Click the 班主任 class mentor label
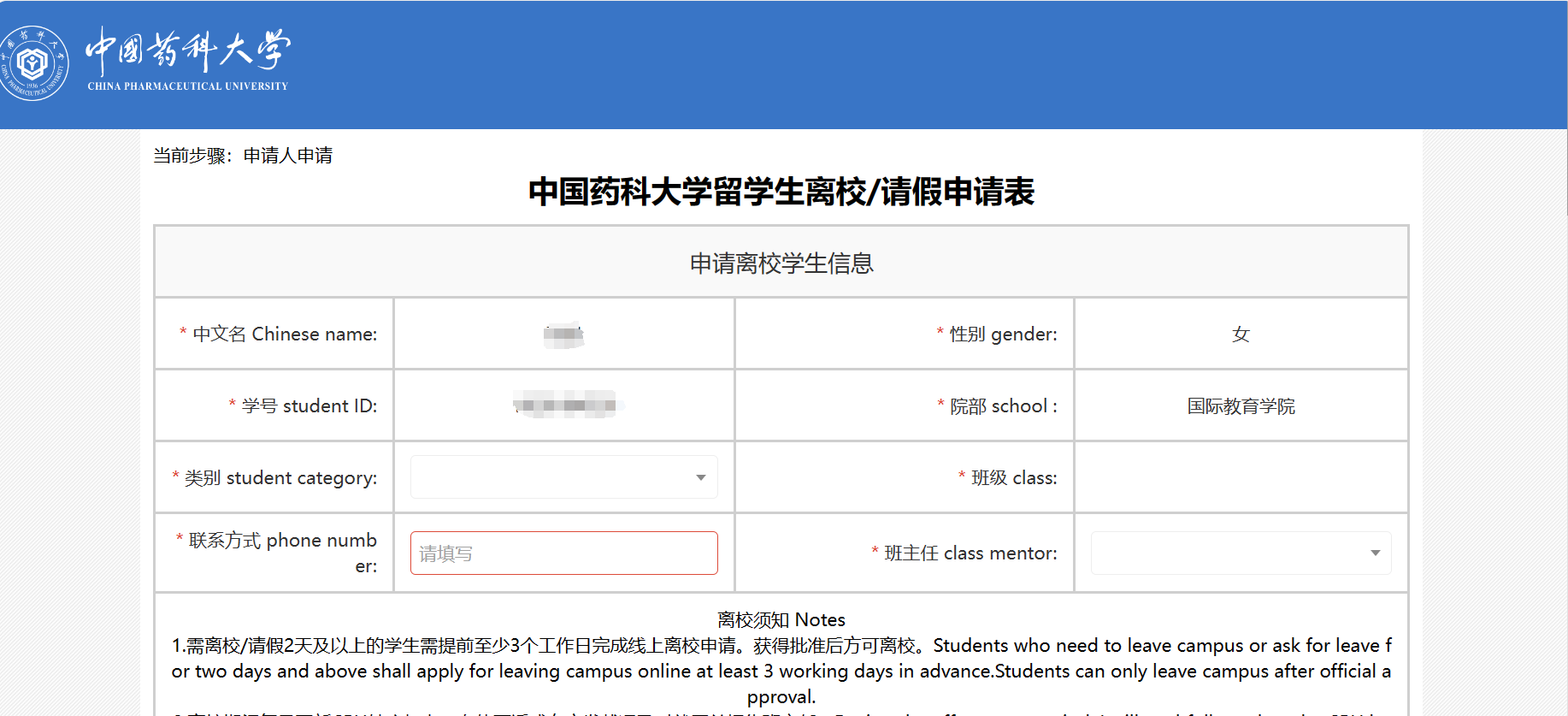The height and width of the screenshot is (716, 1568). (x=970, y=553)
